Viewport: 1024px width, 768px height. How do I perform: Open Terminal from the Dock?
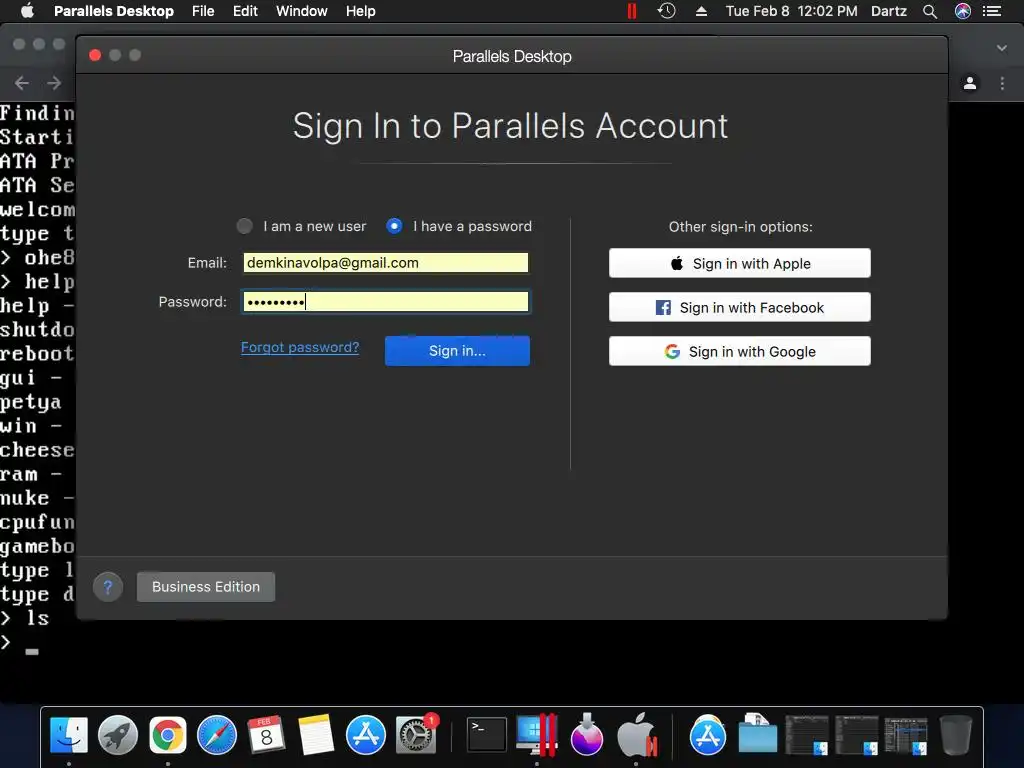[x=487, y=735]
